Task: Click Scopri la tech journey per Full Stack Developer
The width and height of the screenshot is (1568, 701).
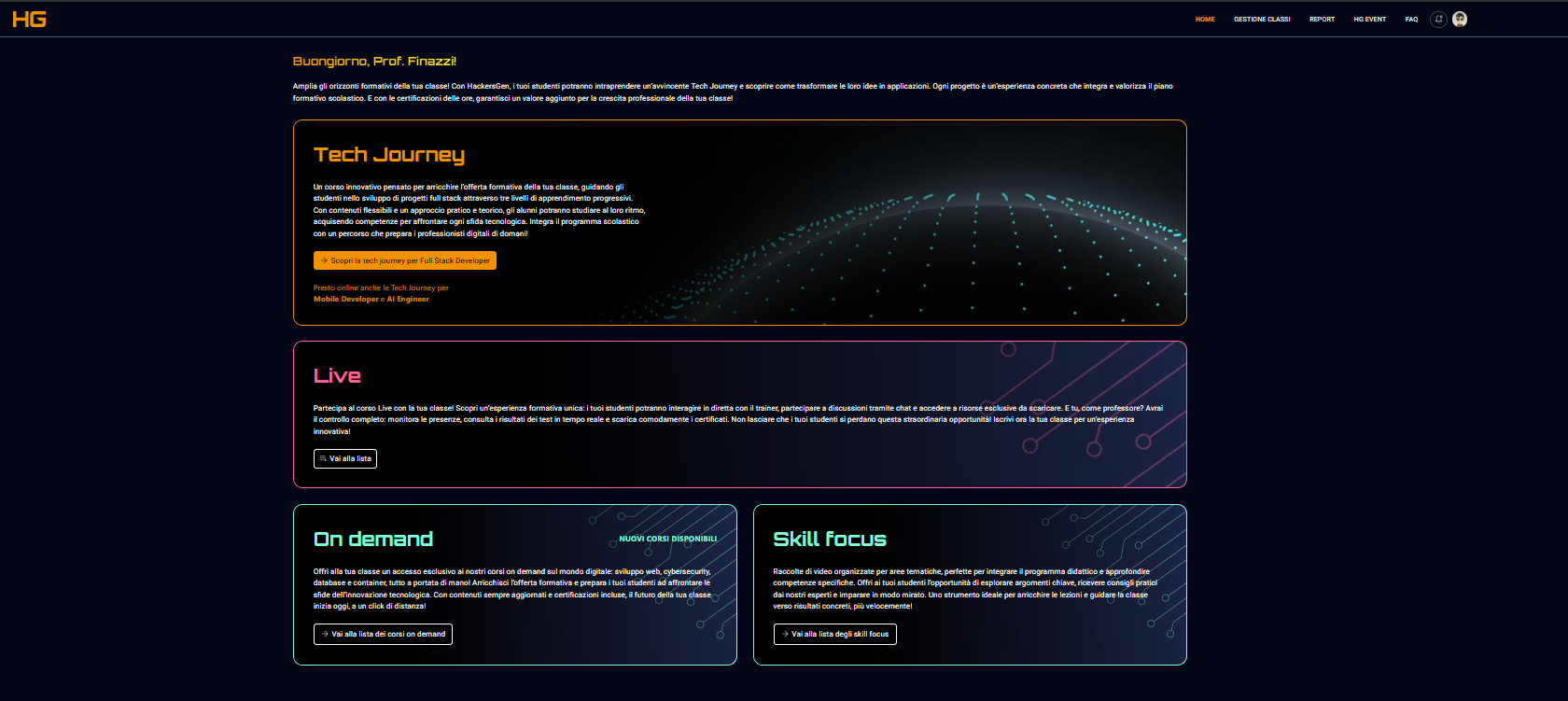Action: pyautogui.click(x=404, y=261)
